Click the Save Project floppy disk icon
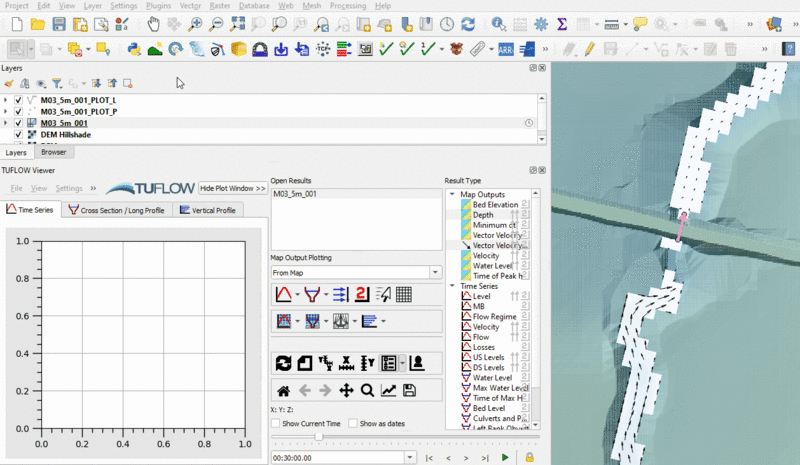 coord(59,23)
